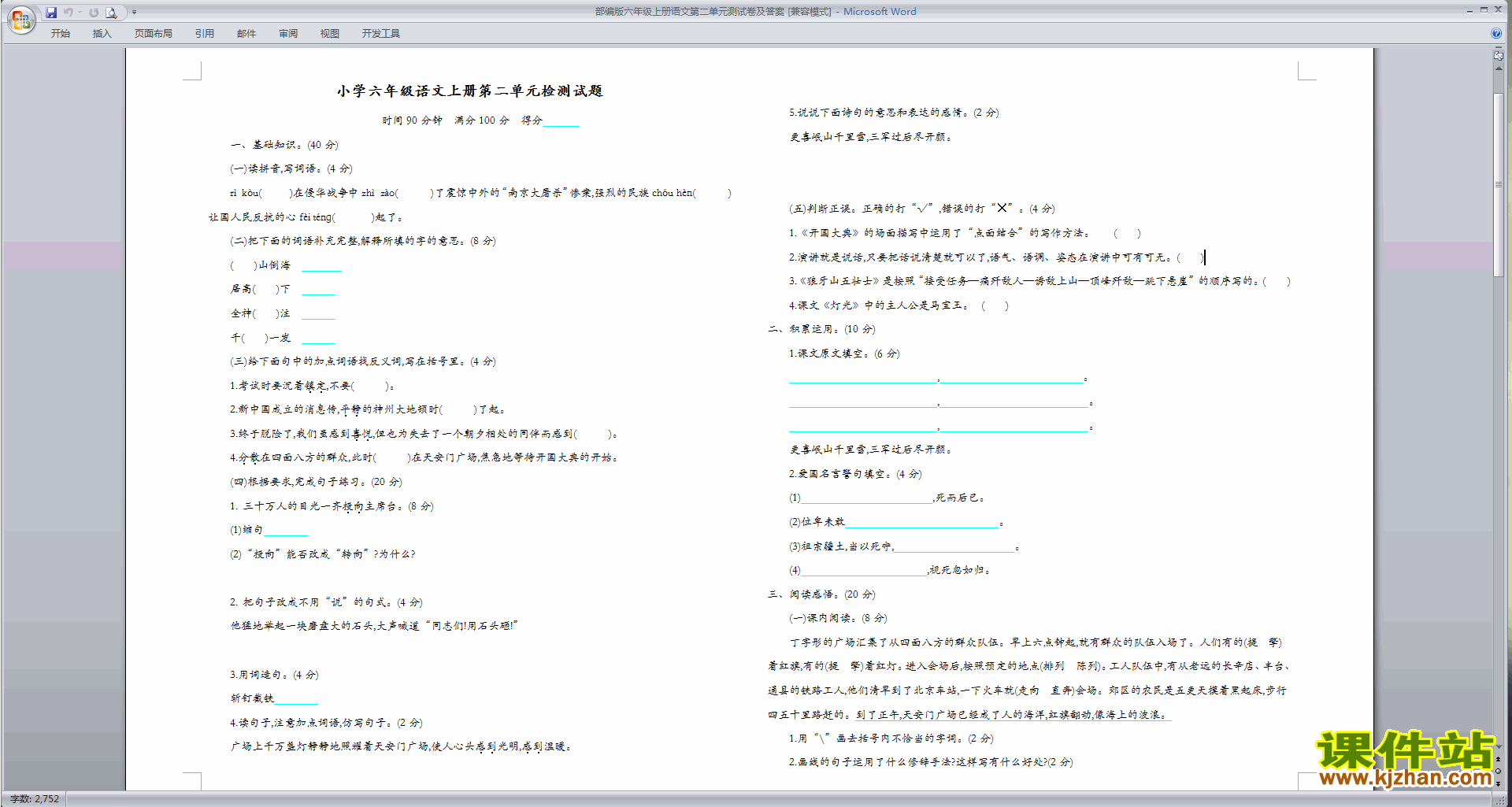Click the text 2. 把句子改成不用"说"的句式
Image resolution: width=1512 pixels, height=807 pixels.
point(326,602)
